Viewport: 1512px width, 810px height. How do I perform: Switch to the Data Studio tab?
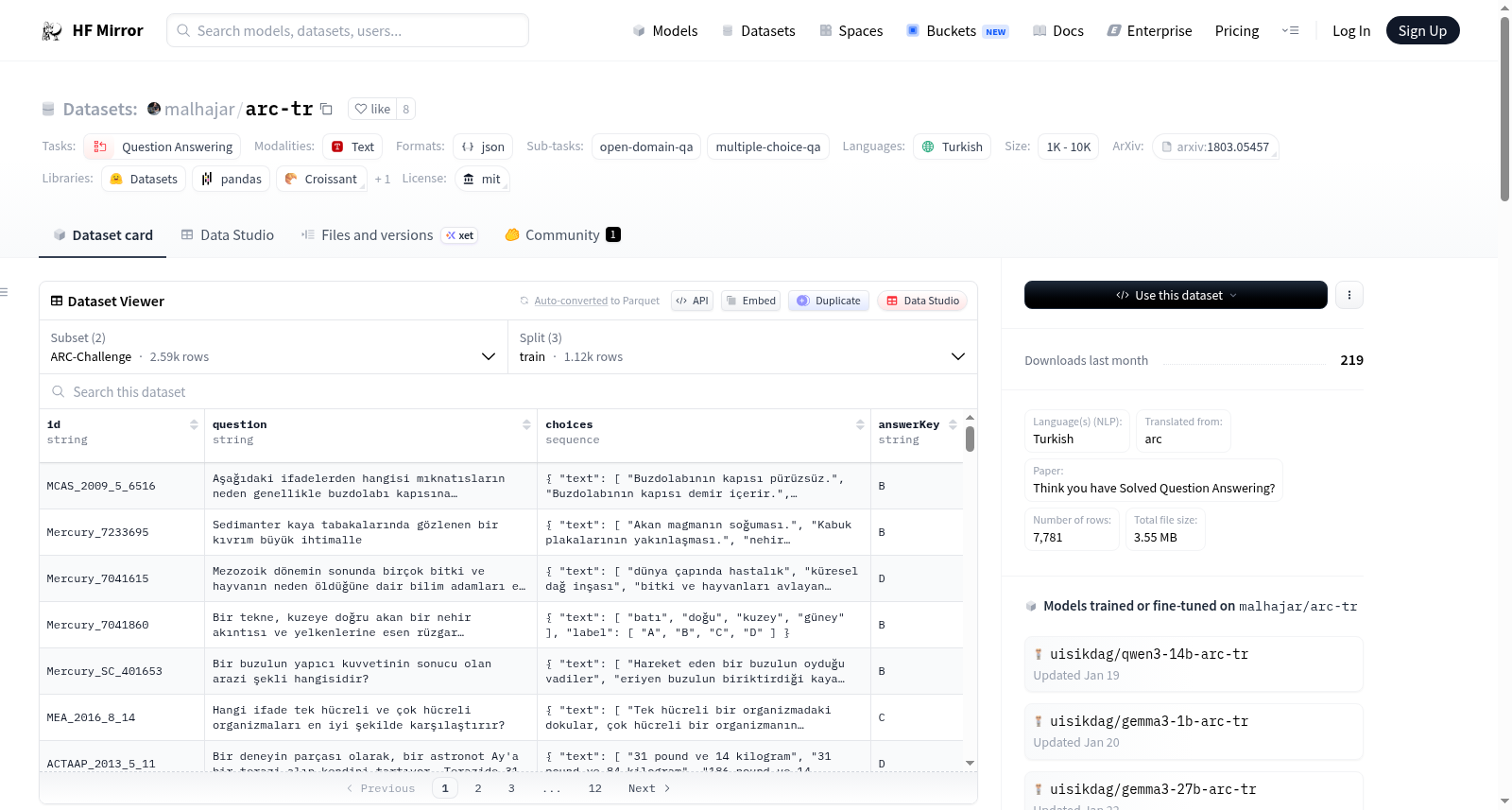coord(228,234)
